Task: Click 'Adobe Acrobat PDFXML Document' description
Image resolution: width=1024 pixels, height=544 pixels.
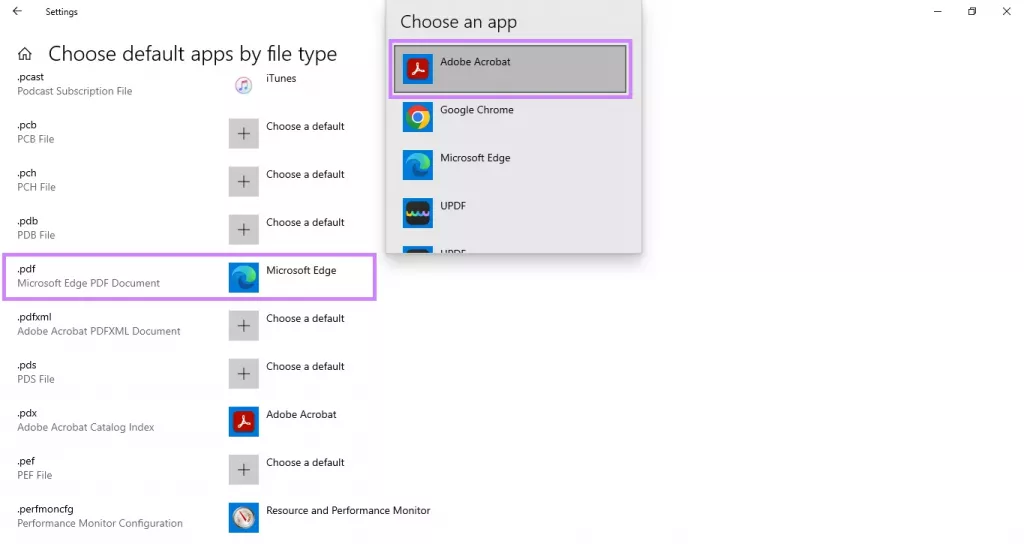Action: pyautogui.click(x=99, y=331)
